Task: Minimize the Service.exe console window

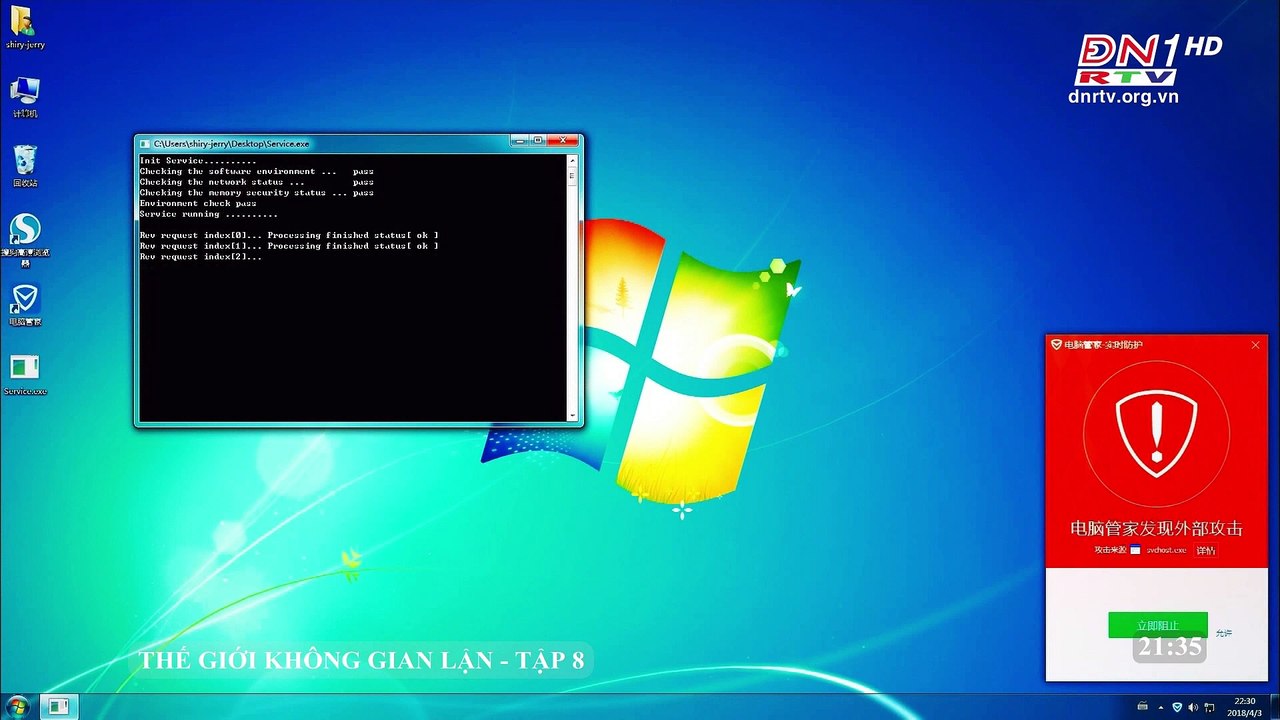Action: point(520,142)
